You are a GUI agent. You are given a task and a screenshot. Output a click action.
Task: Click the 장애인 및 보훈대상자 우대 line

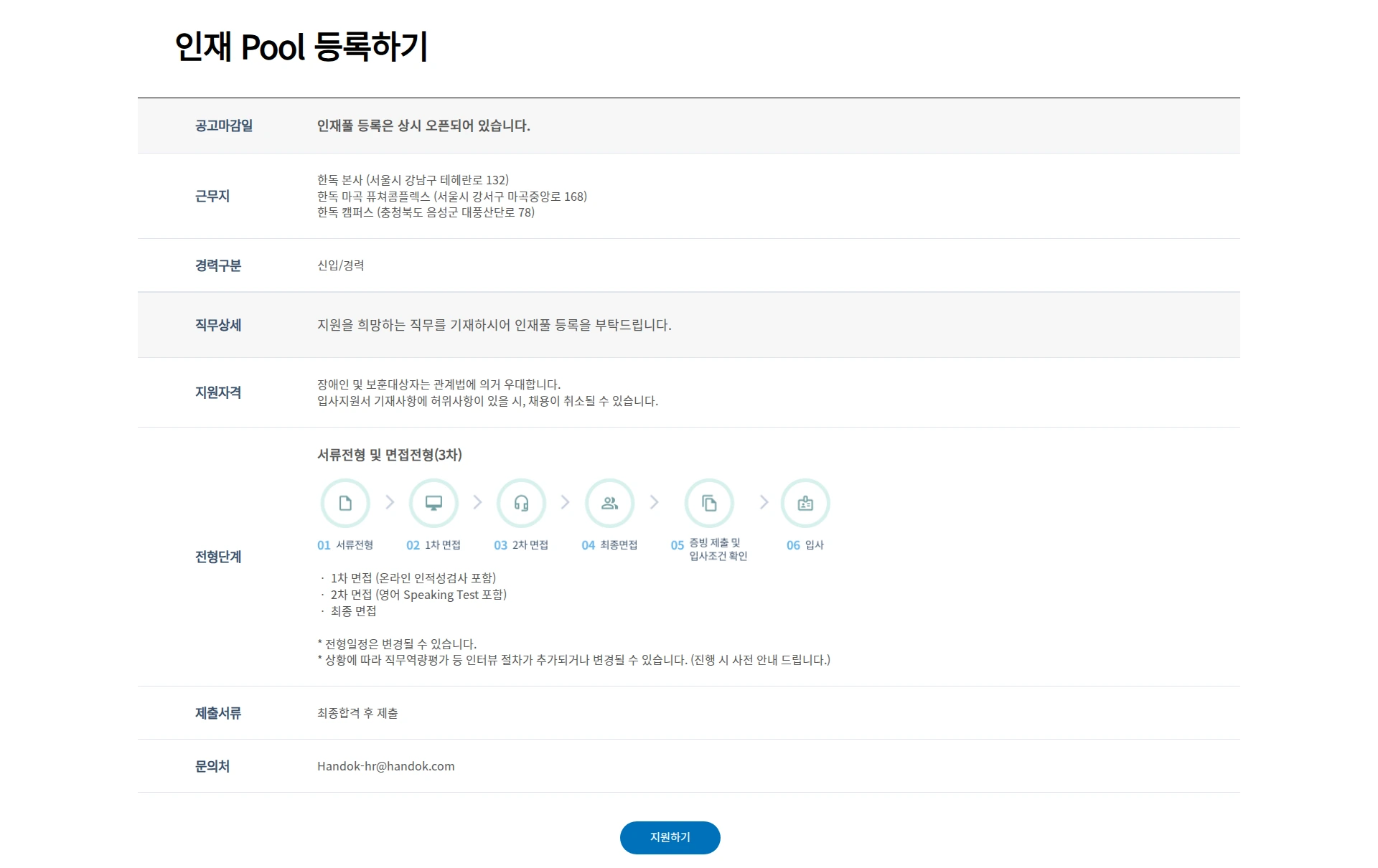click(x=439, y=385)
